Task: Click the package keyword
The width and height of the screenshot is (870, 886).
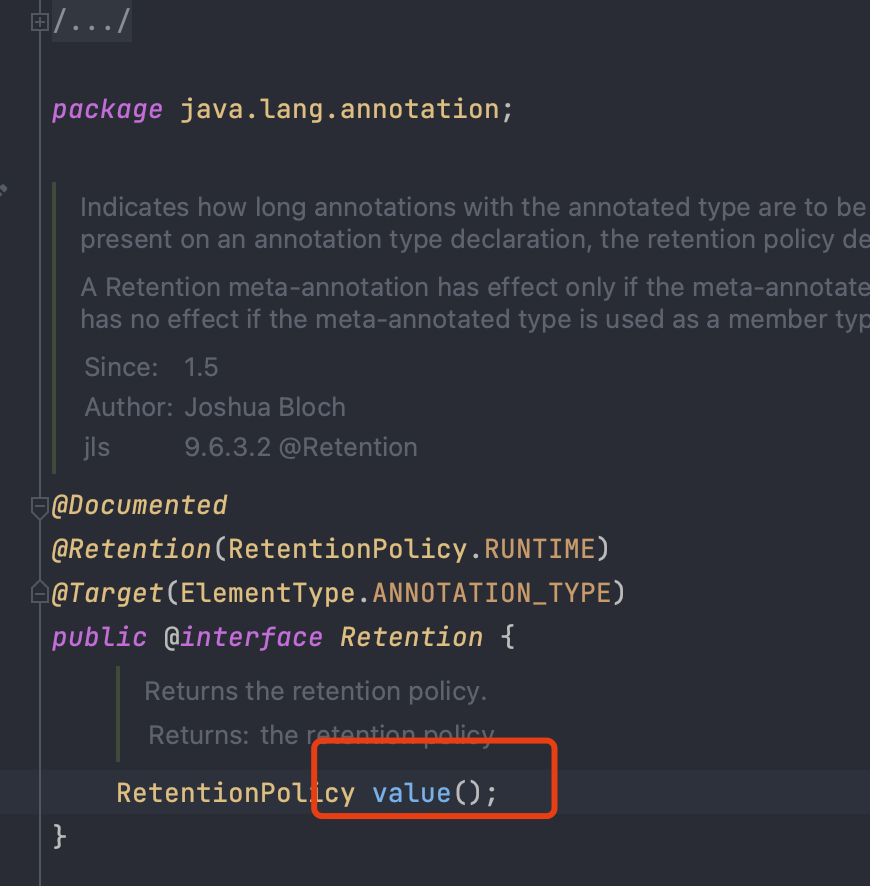Action: click(x=107, y=109)
